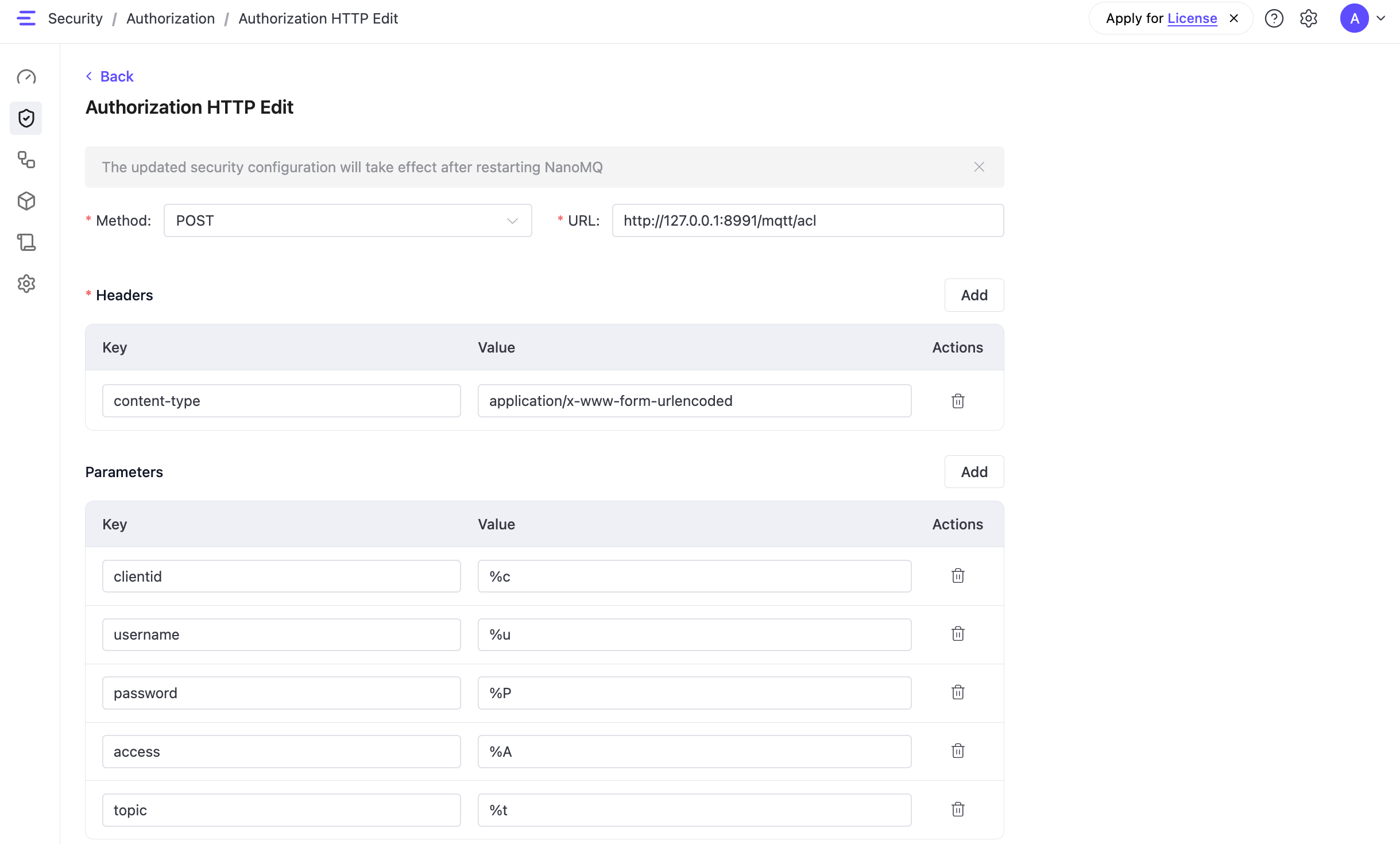The image size is (1400, 844).
Task: Open the user avatar account dropdown
Action: [x=1362, y=18]
